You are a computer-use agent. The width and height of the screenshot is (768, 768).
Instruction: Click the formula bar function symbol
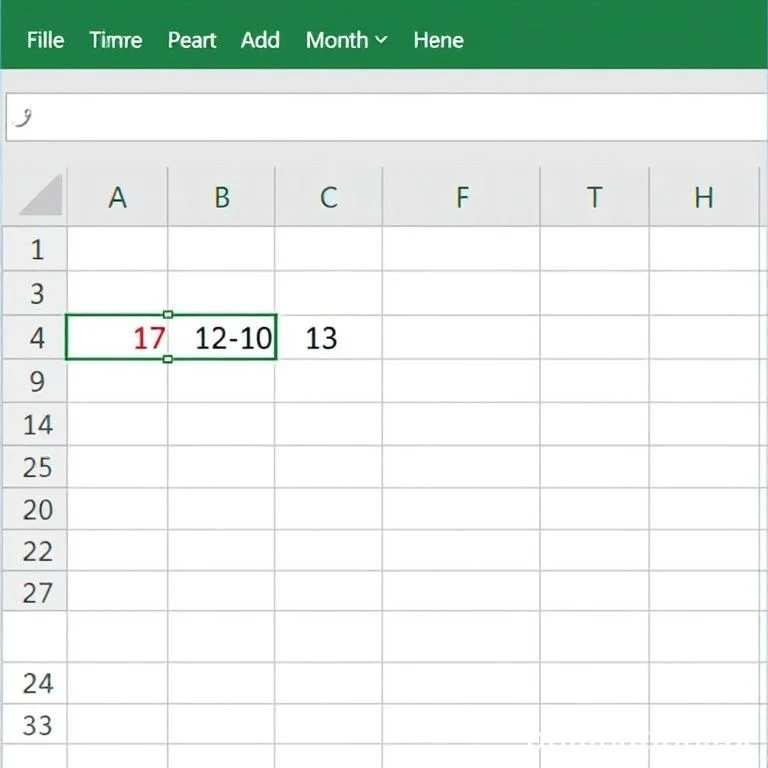point(24,118)
